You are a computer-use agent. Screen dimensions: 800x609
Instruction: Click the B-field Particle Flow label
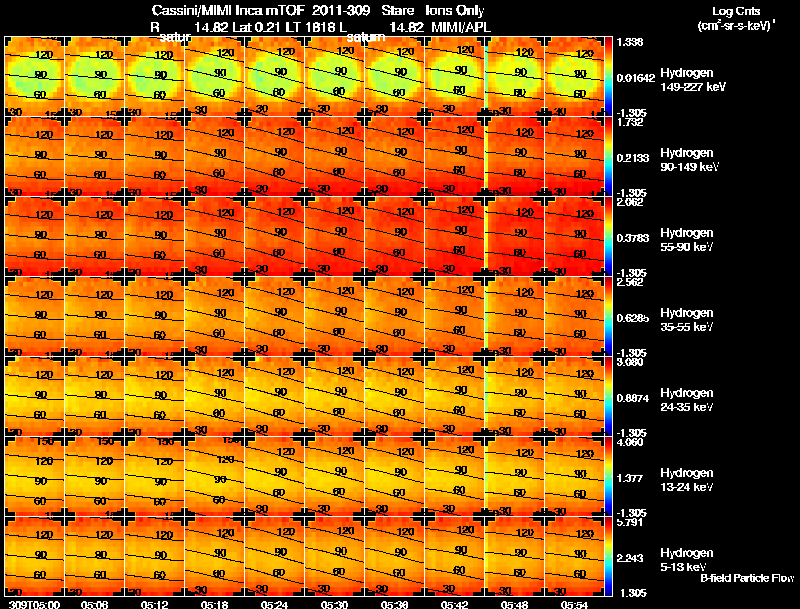coord(747,578)
